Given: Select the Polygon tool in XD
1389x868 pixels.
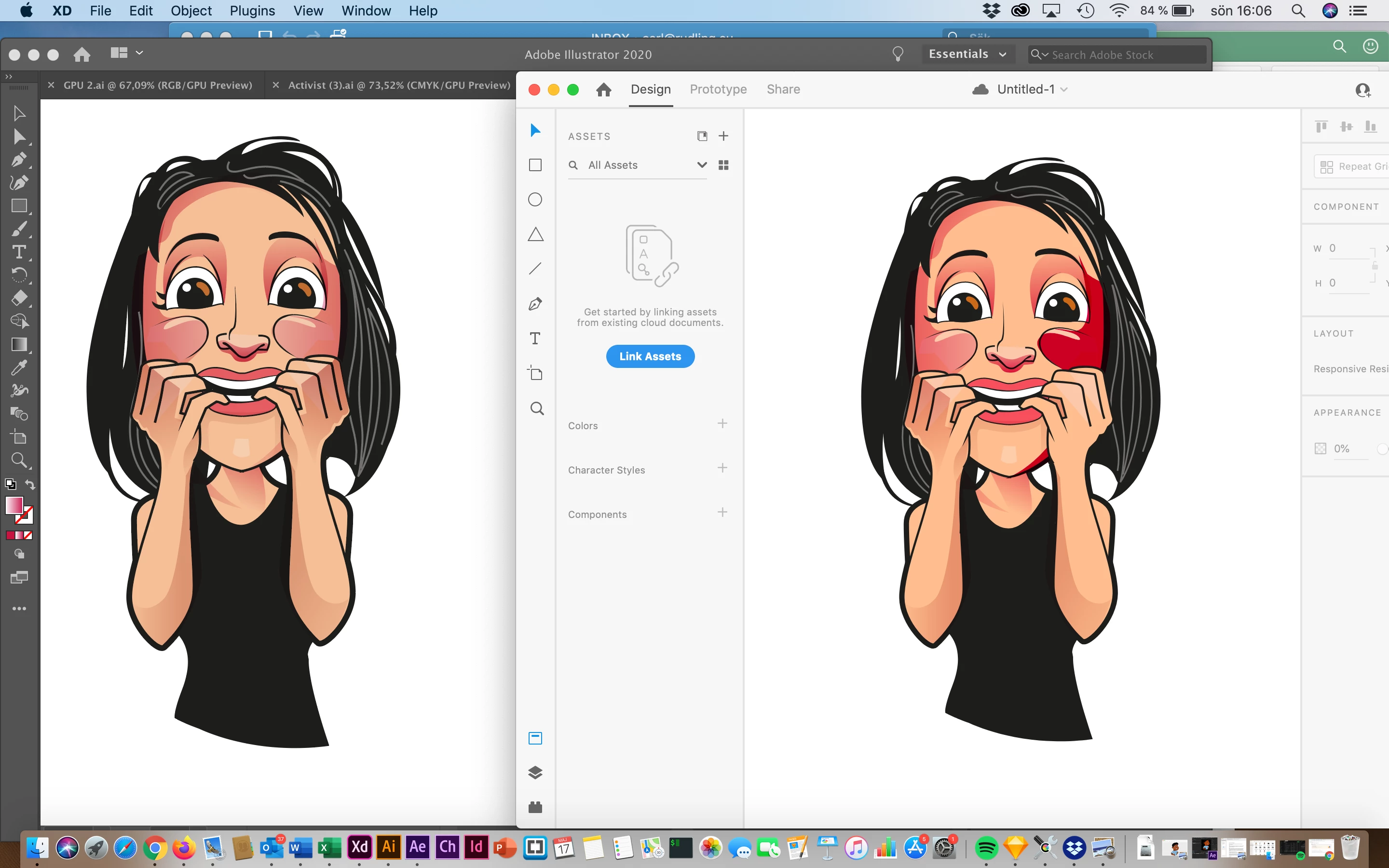Looking at the screenshot, I should tap(535, 234).
